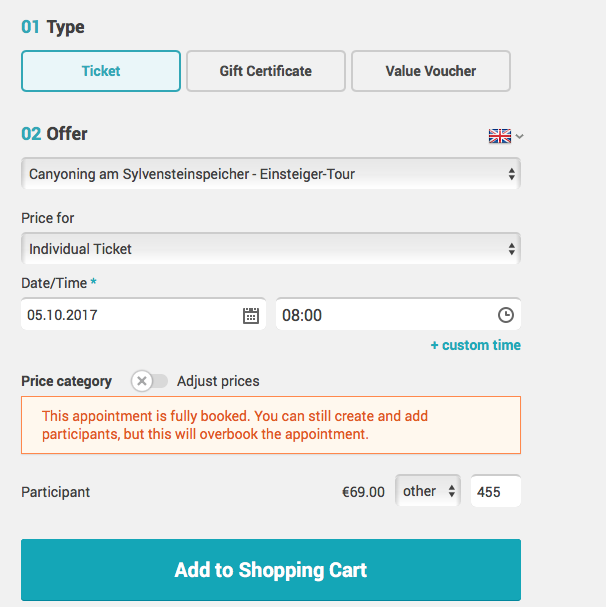Open the offer selection dropdown
The height and width of the screenshot is (607, 606).
pos(271,174)
